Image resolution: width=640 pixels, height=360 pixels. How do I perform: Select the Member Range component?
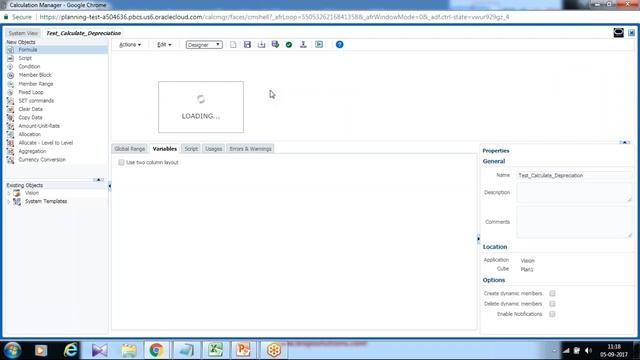[36, 84]
